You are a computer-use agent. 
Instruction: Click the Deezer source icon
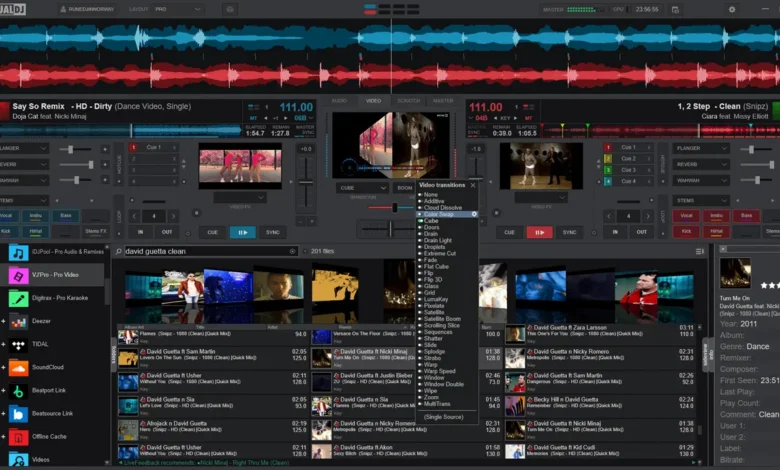(18, 321)
